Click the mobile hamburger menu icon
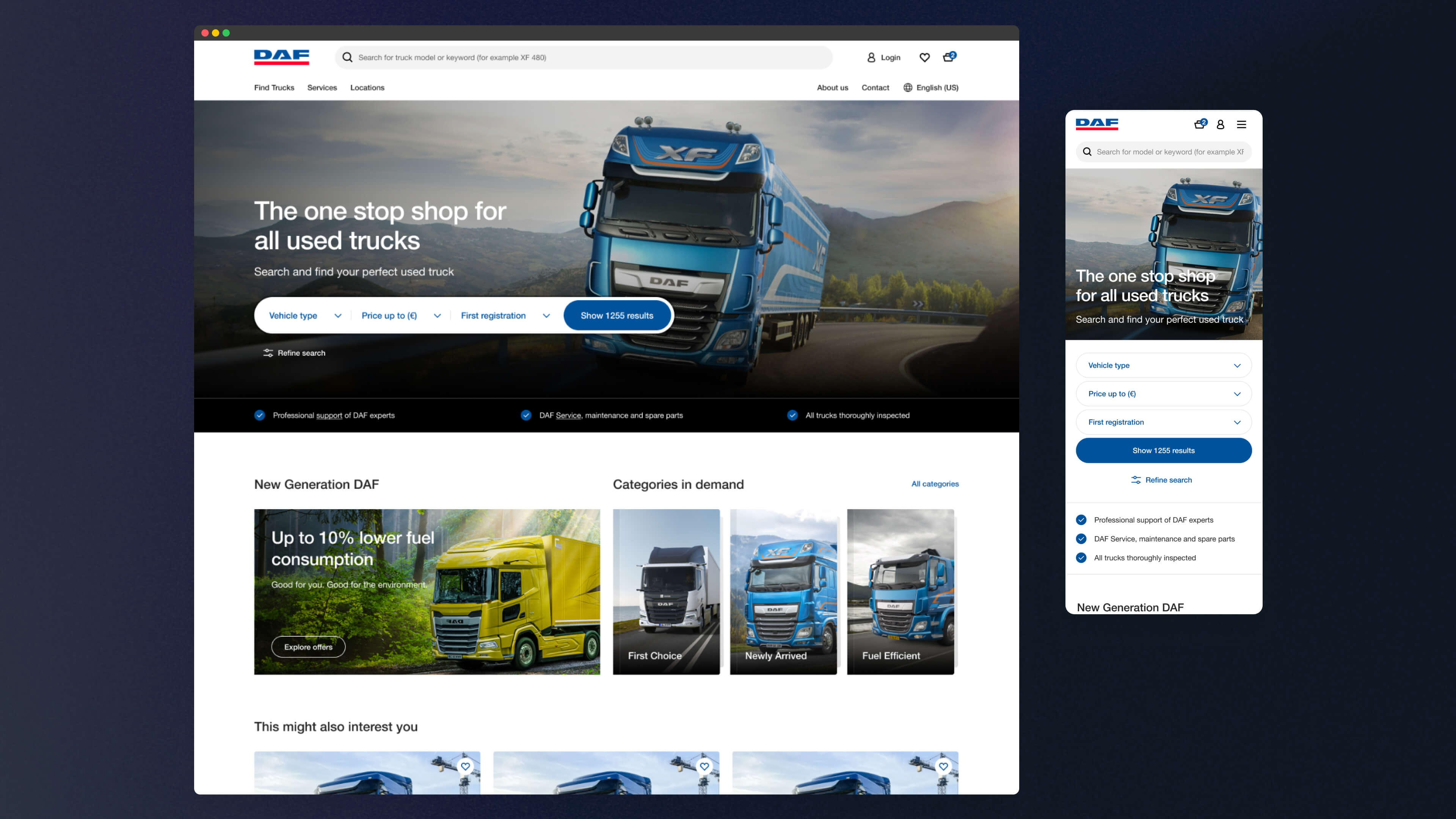The width and height of the screenshot is (1456, 819). click(1241, 124)
